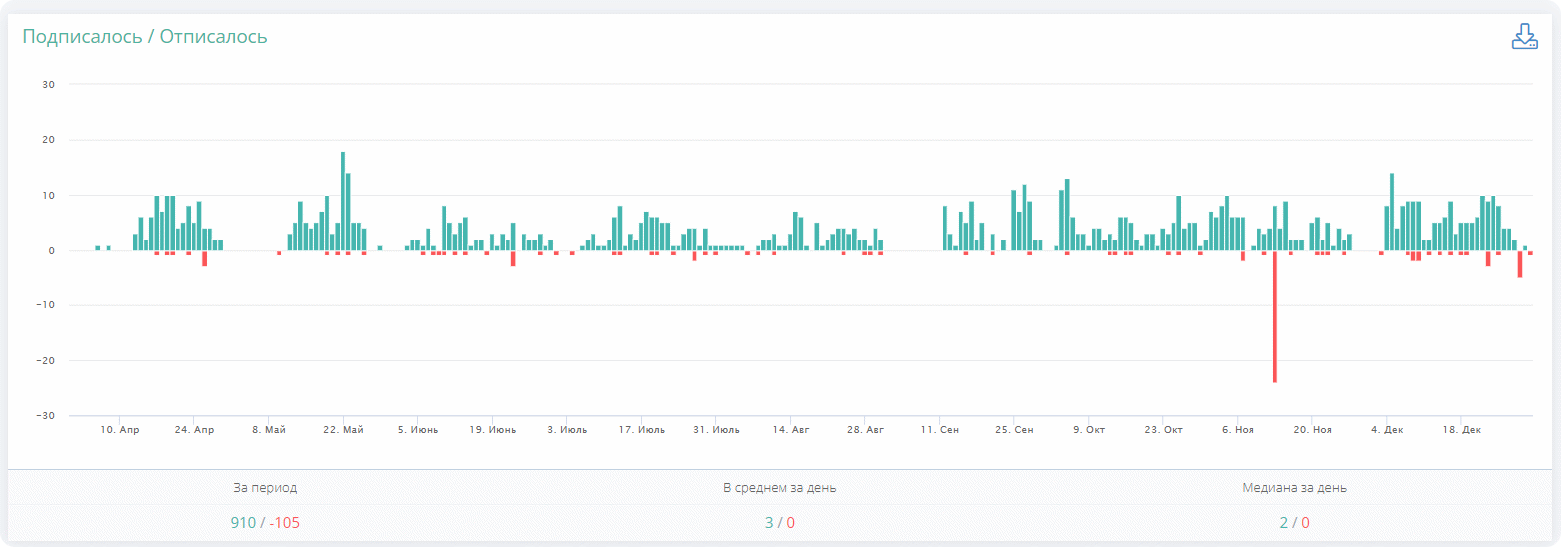The height and width of the screenshot is (547, 1561).
Task: Click the download chart icon
Action: pos(1524,37)
